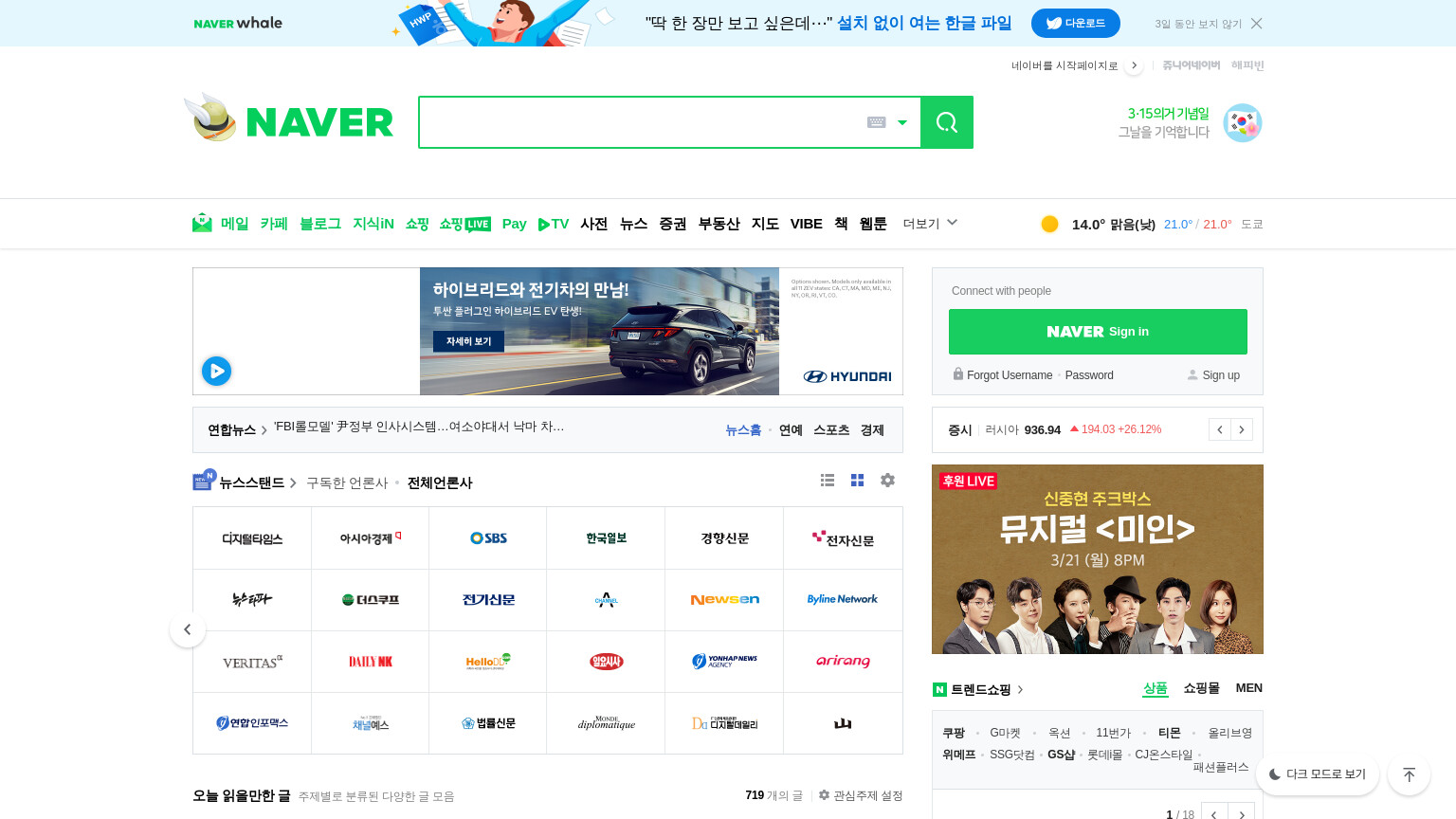Screen dimensions: 1456x819
Task: Open the 뉴스스탠드 heading link
Action: coord(251,482)
